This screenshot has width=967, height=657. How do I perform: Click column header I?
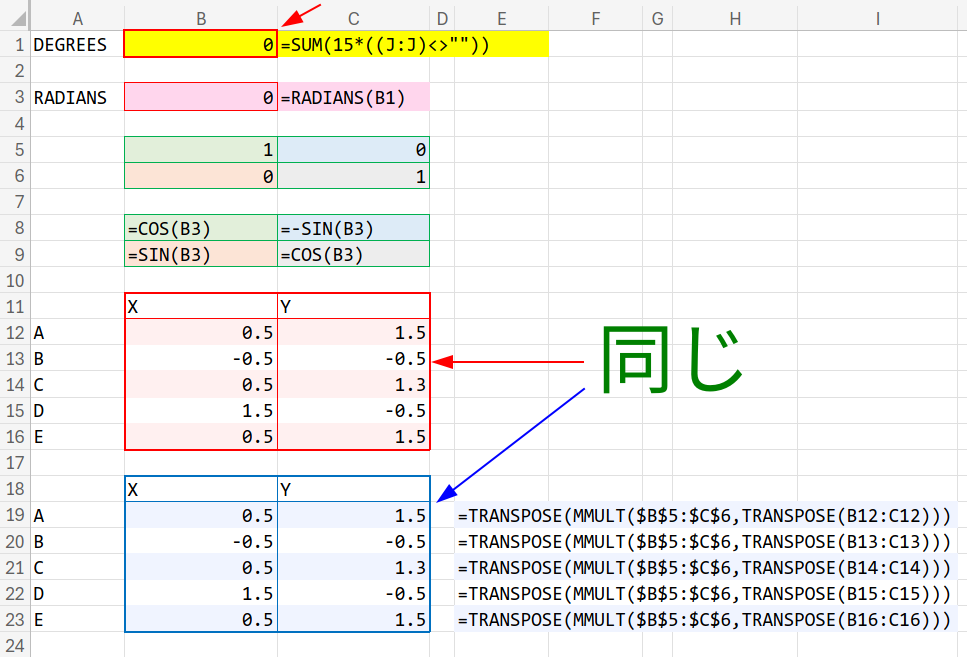(x=877, y=18)
